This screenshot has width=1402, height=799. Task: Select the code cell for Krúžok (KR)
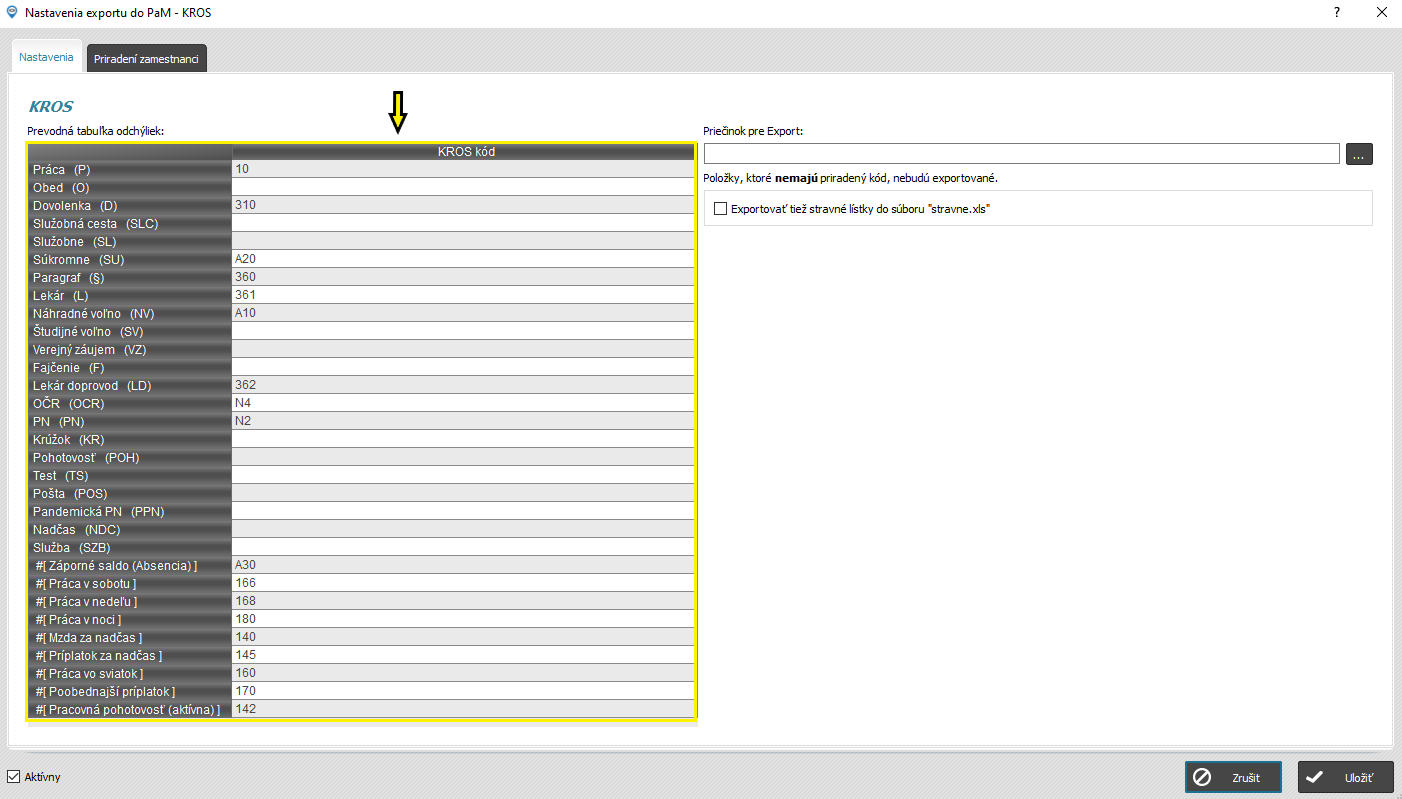(x=464, y=439)
